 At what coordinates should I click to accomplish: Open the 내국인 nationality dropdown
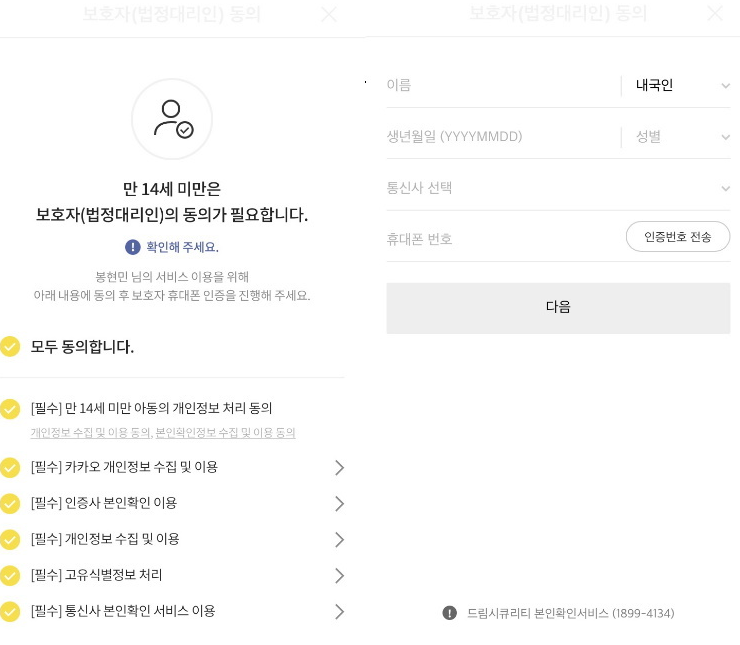coord(681,85)
